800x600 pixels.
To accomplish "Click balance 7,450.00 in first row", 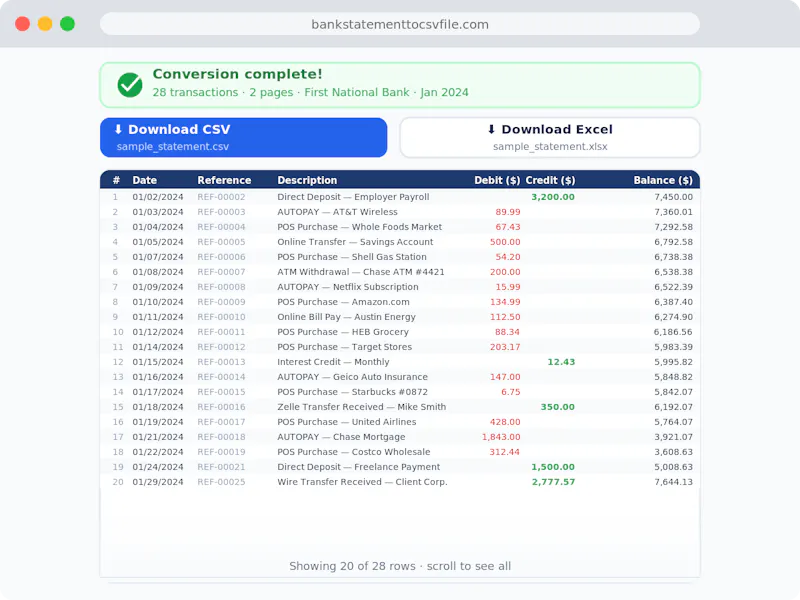I will 673,197.
